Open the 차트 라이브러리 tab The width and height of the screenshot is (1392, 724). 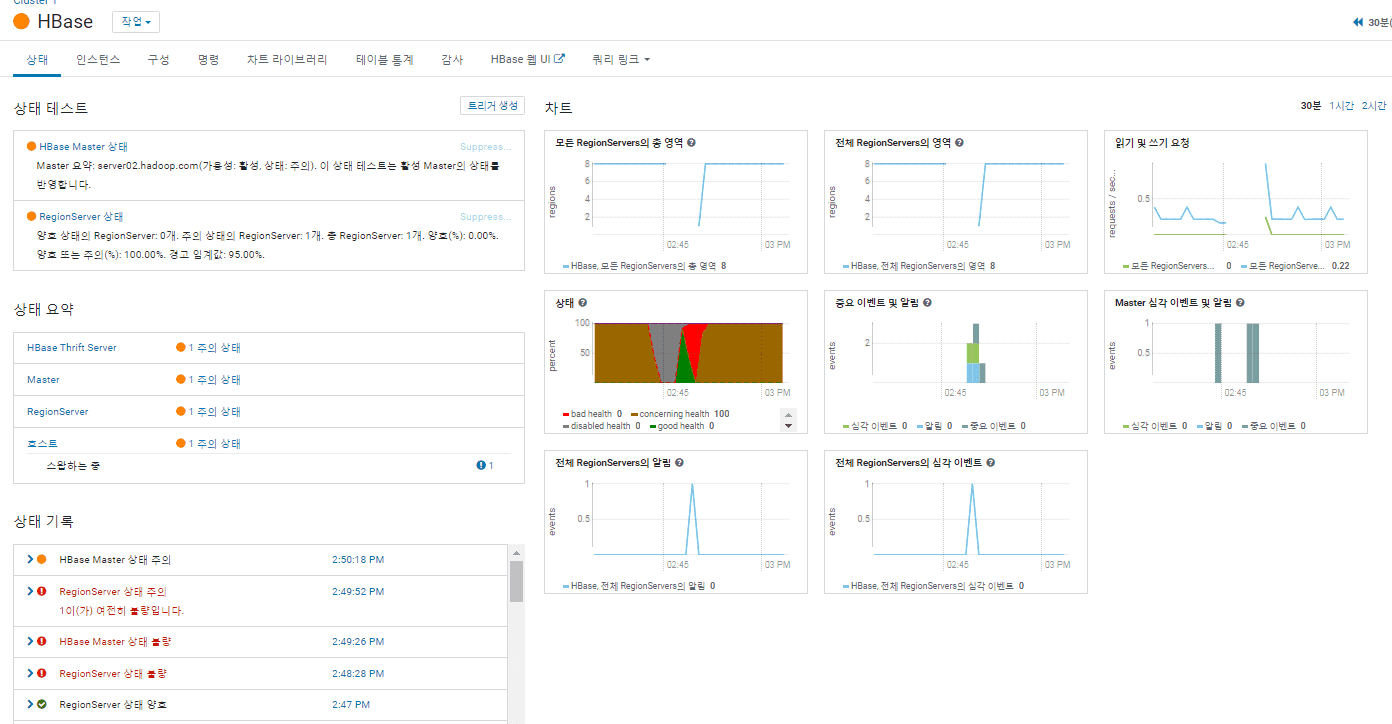pyautogui.click(x=287, y=60)
